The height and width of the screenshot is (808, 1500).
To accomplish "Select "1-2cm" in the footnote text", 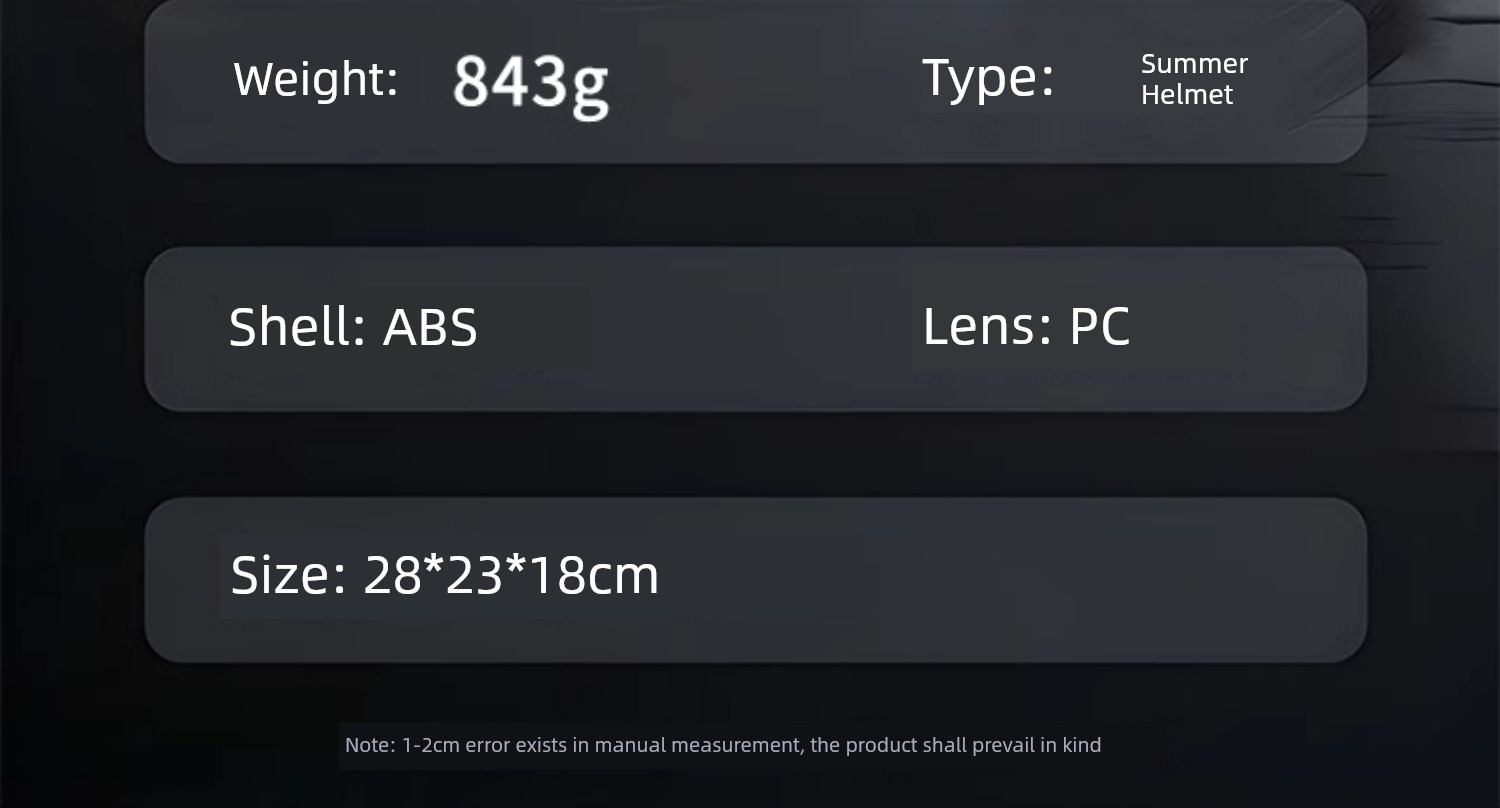I will pos(431,745).
